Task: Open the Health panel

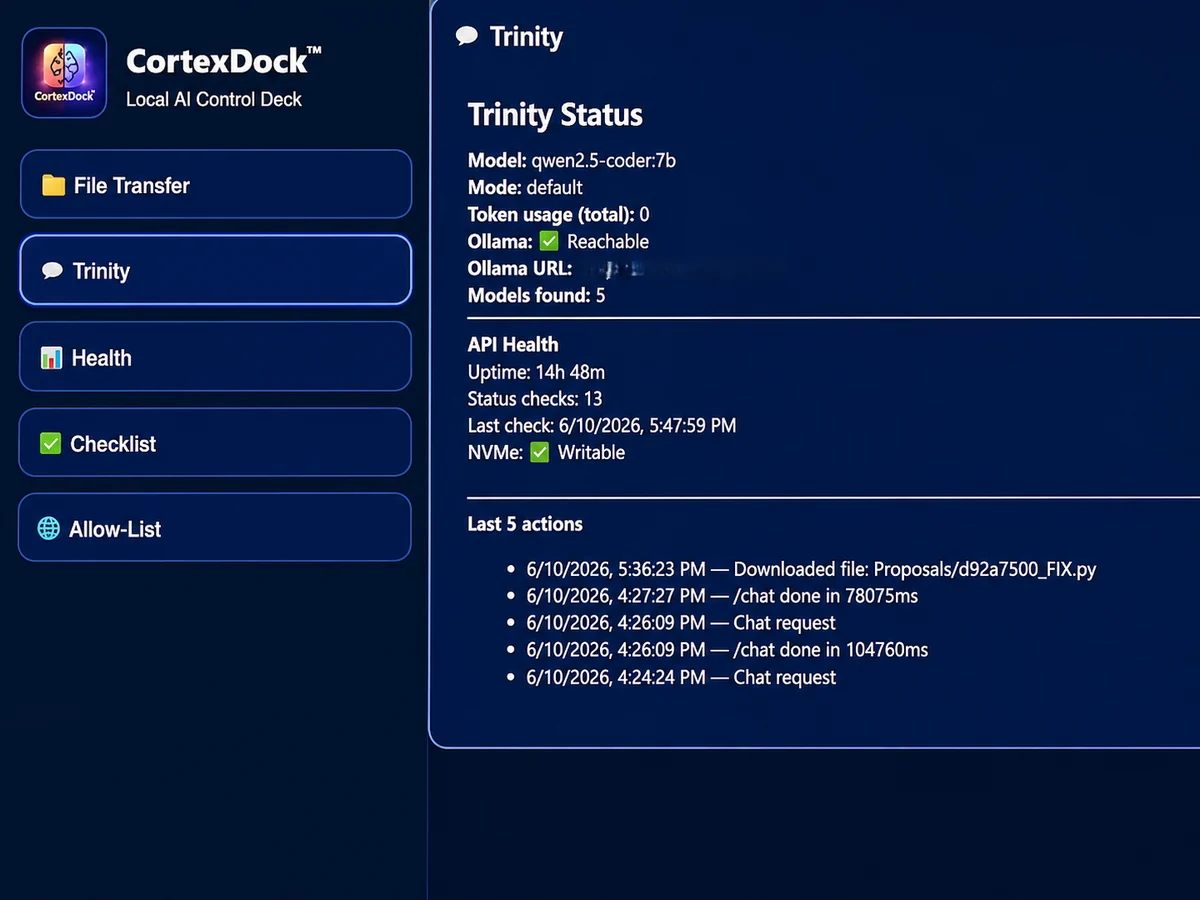Action: point(216,356)
